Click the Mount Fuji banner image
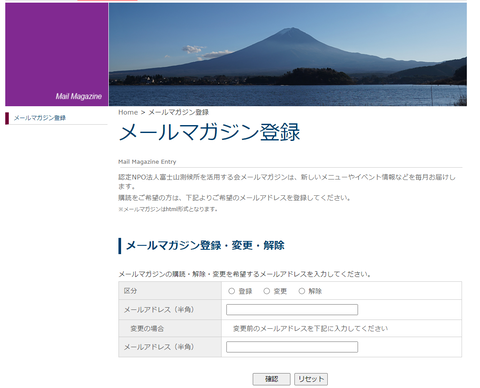Image resolution: width=480 pixels, height=388 pixels. (x=288, y=54)
